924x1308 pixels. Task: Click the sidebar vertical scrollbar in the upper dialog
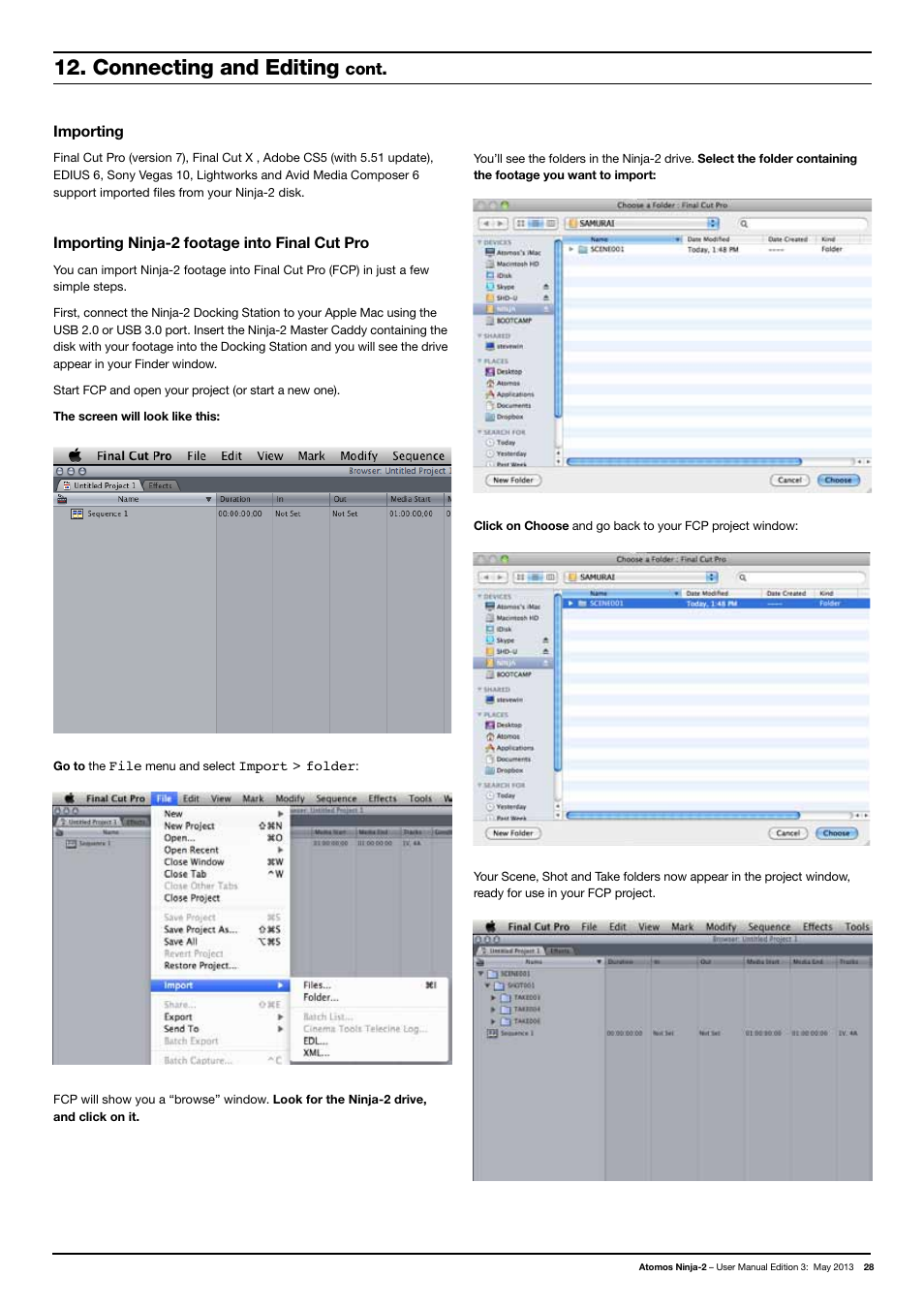558,329
